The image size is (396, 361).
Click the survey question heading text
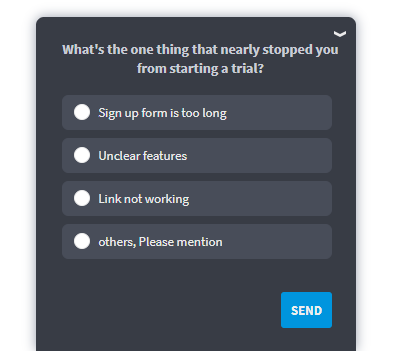coord(200,59)
